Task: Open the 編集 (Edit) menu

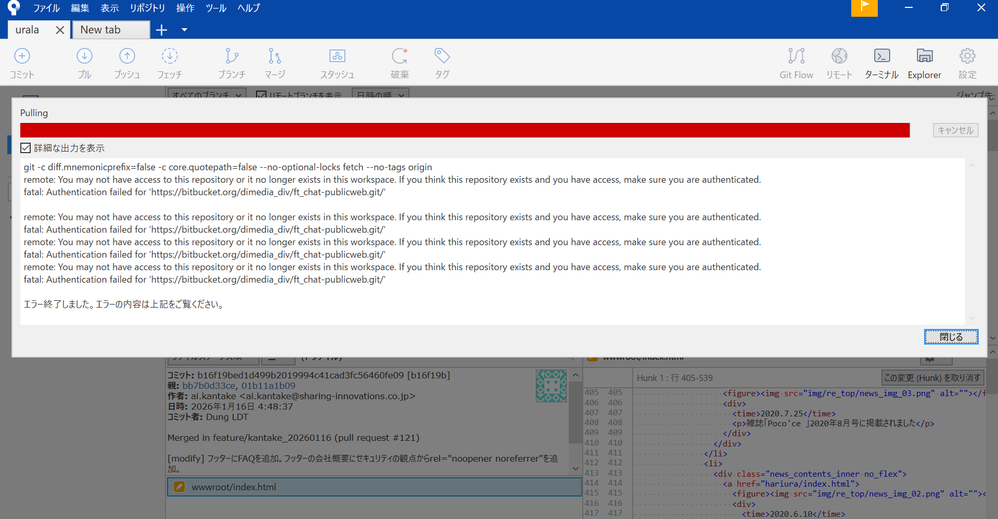Action: pyautogui.click(x=80, y=8)
